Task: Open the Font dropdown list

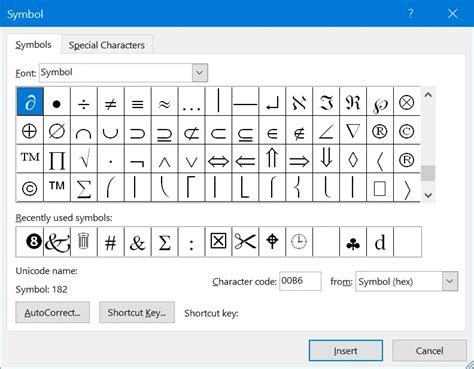Action: [x=200, y=73]
